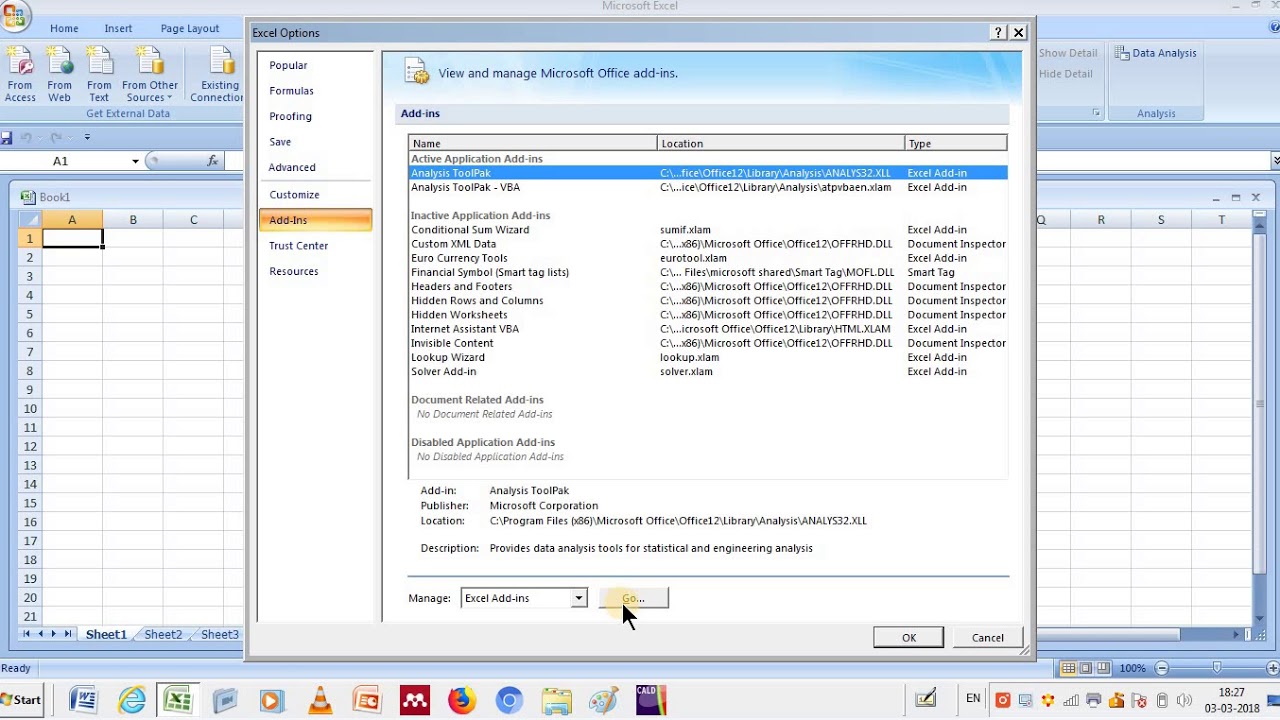The width and height of the screenshot is (1280, 720).
Task: Open Word from the taskbar
Action: coord(82,700)
